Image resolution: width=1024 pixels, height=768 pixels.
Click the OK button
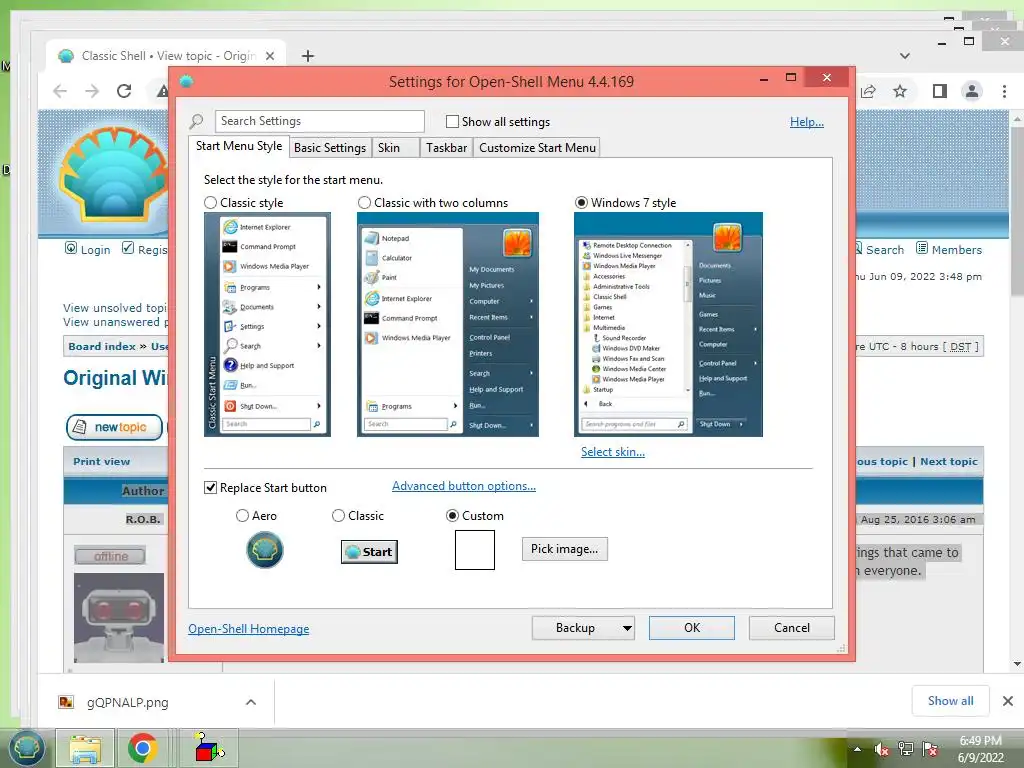(x=692, y=628)
